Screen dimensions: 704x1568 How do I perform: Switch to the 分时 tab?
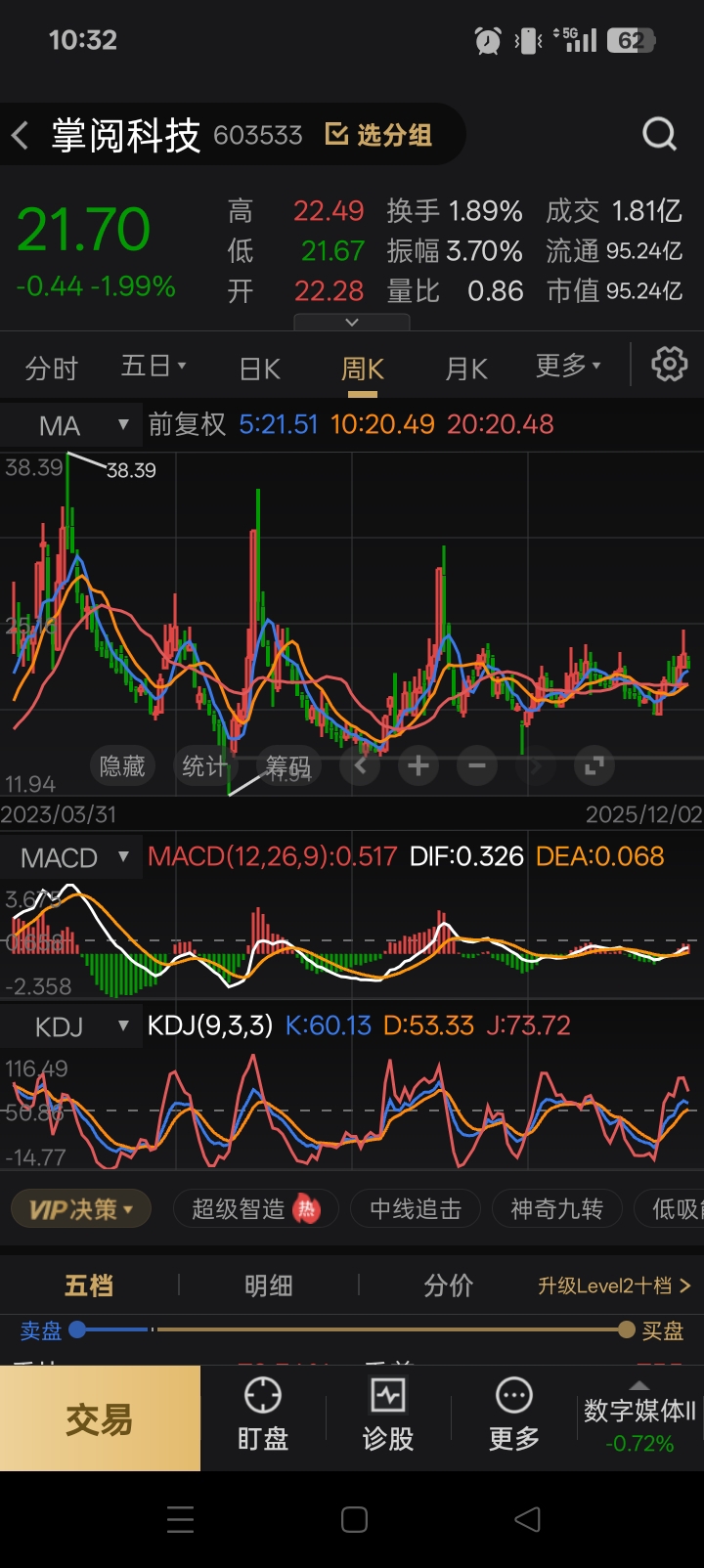51,369
